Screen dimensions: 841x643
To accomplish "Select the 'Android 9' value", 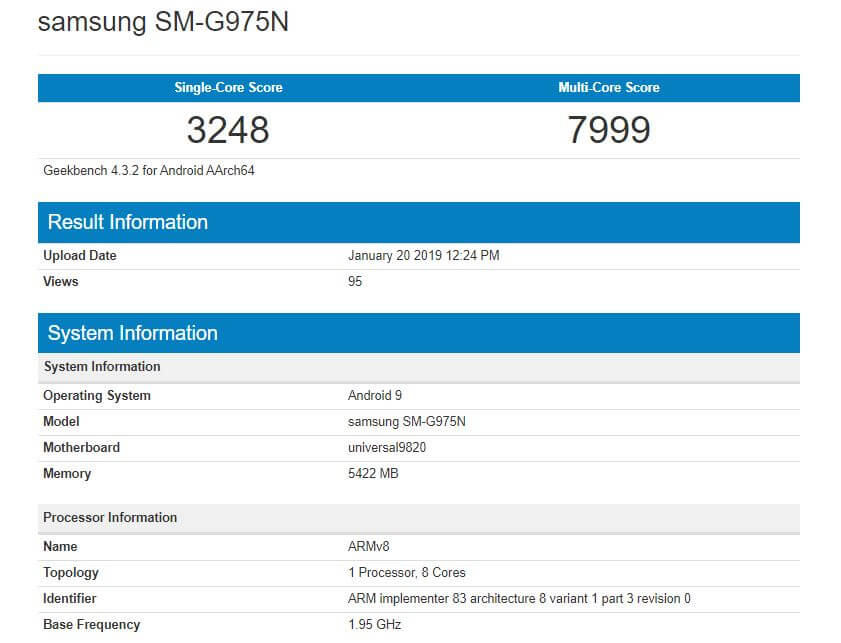I will (x=374, y=396).
